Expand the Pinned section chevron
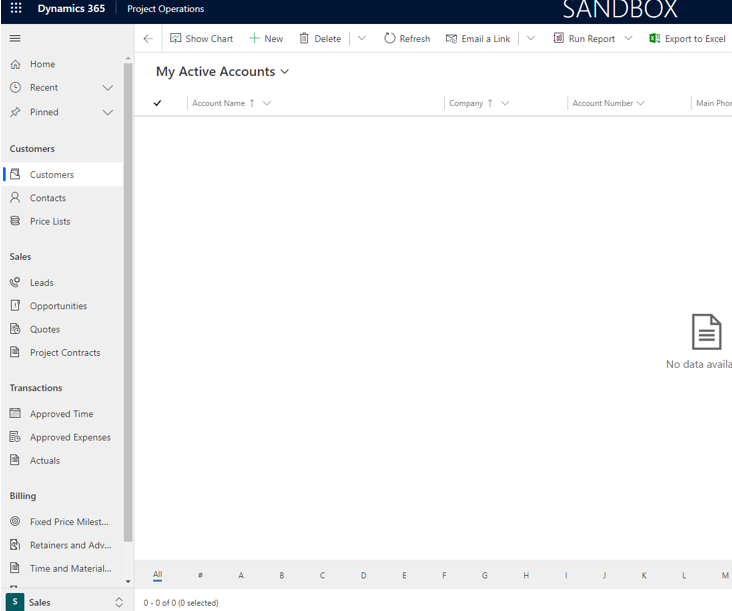The width and height of the screenshot is (732, 611). [x=108, y=112]
